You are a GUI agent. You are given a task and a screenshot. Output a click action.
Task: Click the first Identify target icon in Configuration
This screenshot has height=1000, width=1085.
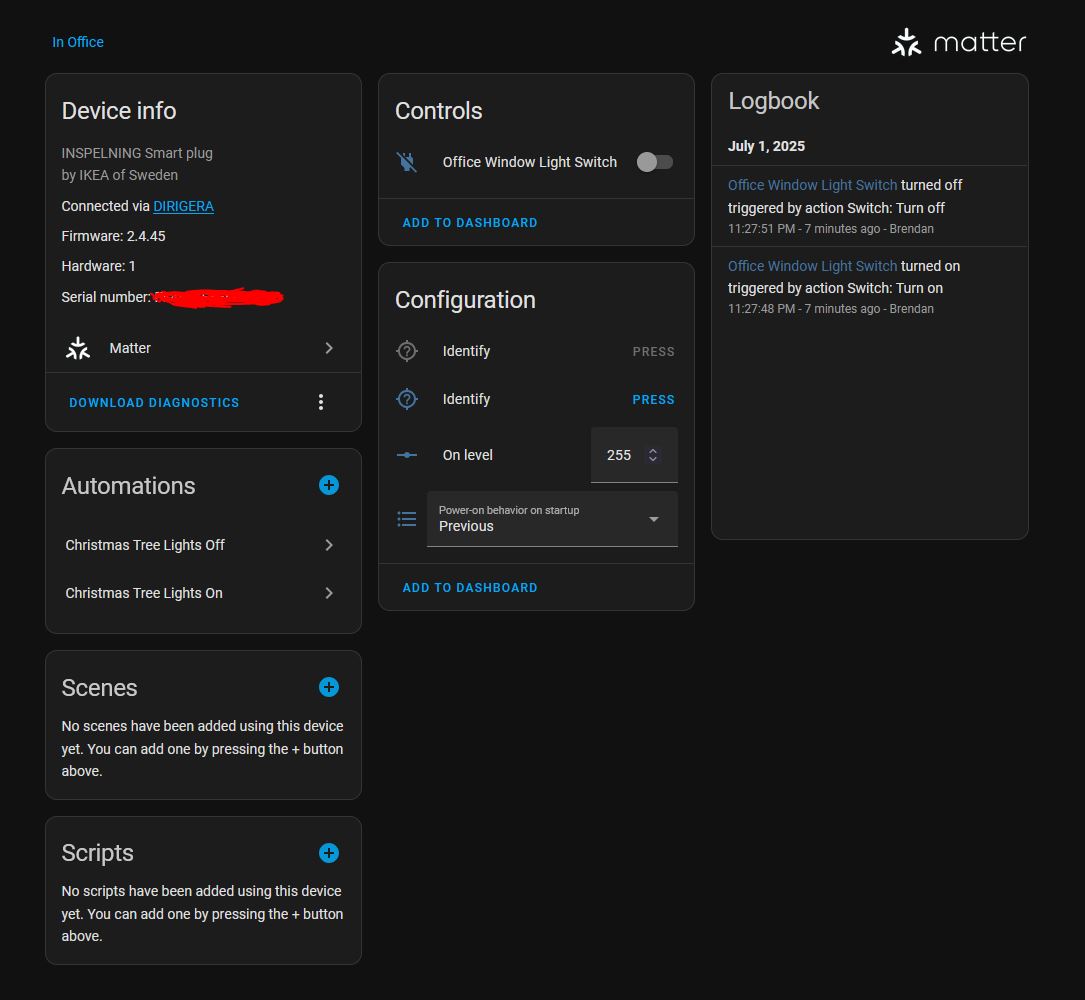(x=407, y=351)
